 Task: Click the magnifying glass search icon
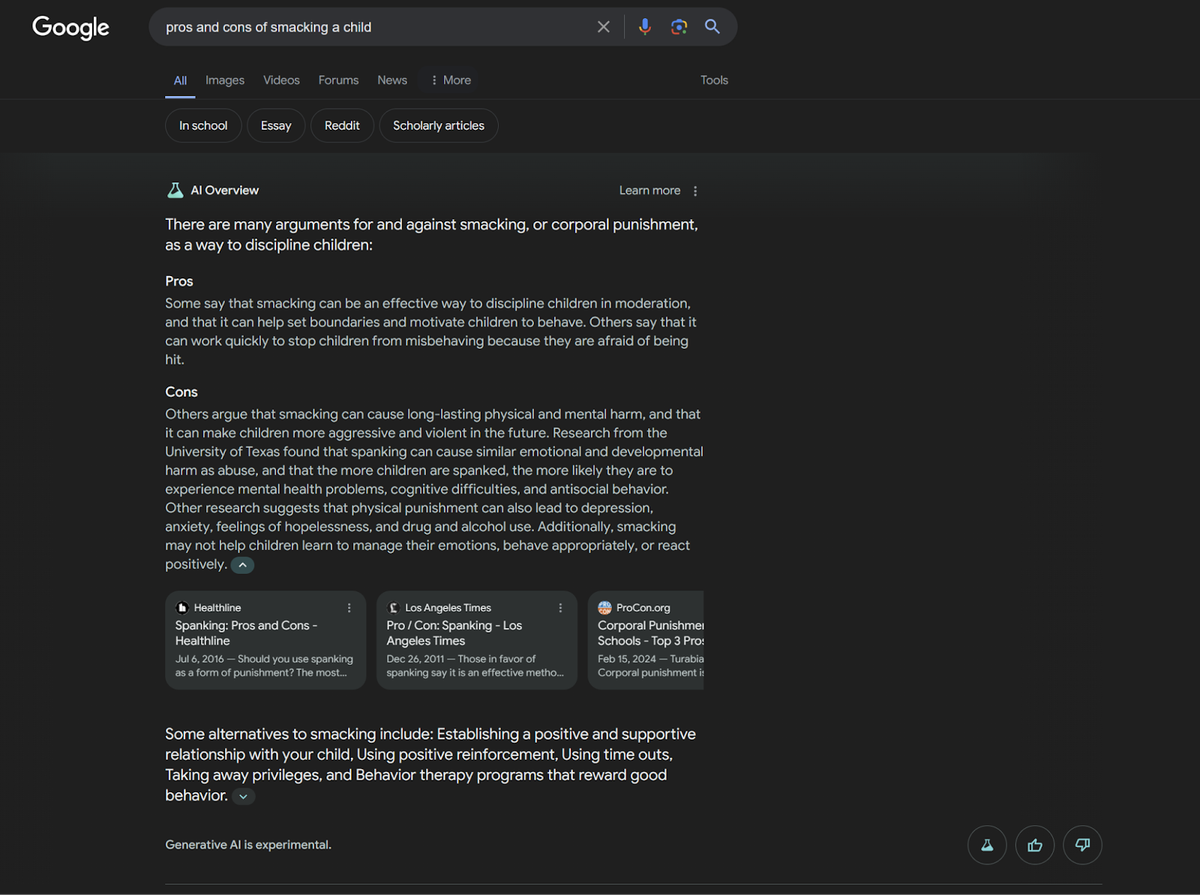[712, 27]
